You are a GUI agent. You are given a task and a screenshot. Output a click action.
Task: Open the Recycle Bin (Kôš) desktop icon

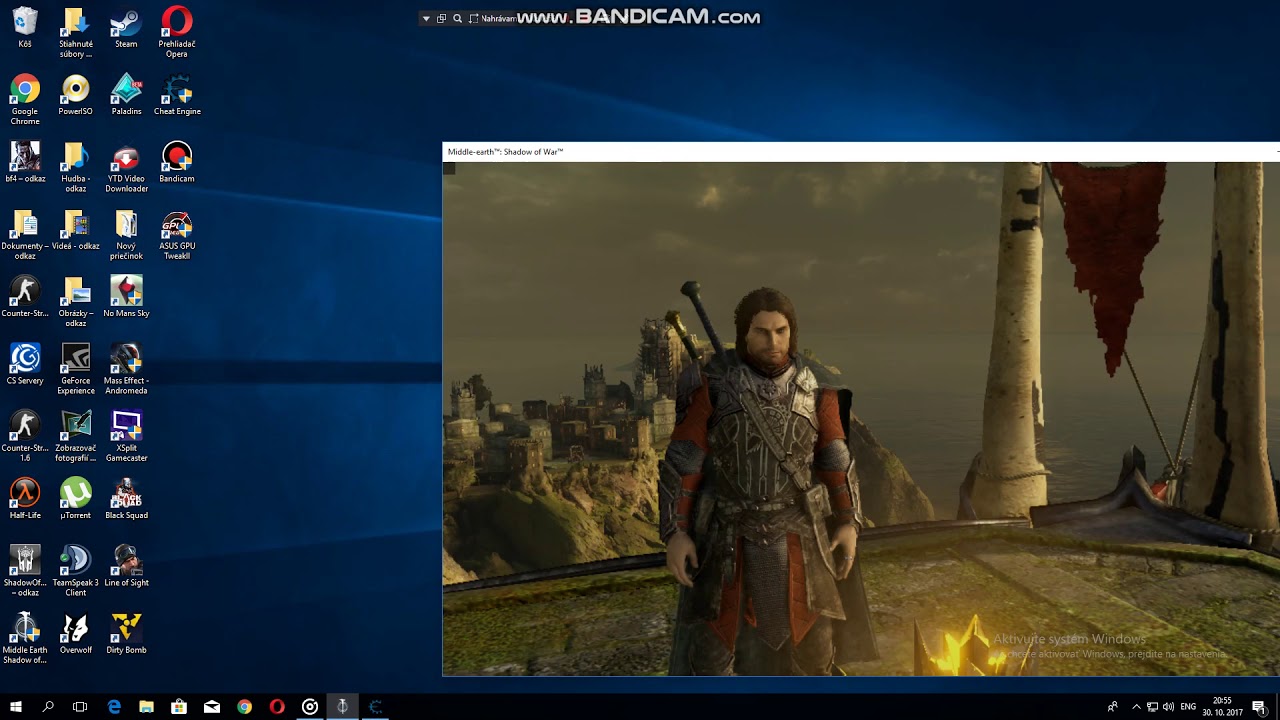(x=25, y=27)
